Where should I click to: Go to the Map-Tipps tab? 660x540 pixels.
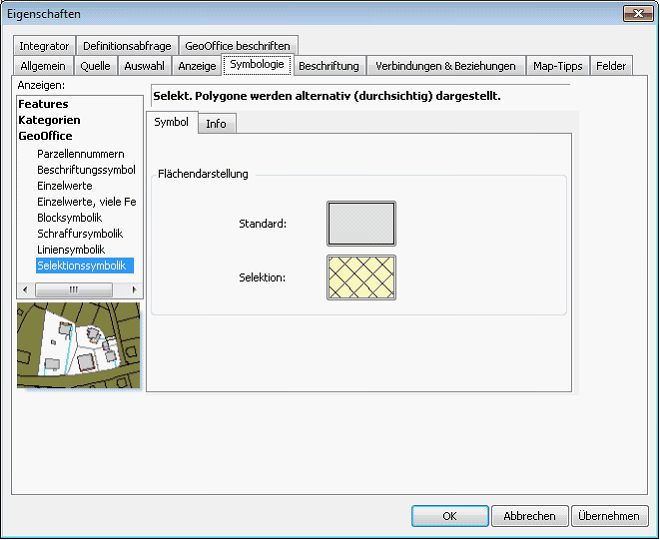557,66
